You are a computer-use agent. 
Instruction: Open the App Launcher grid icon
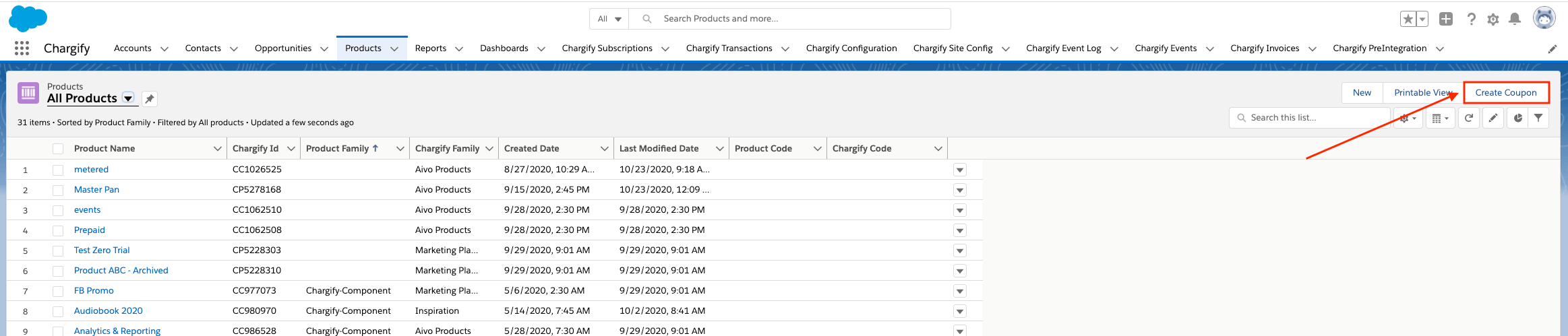[22, 48]
